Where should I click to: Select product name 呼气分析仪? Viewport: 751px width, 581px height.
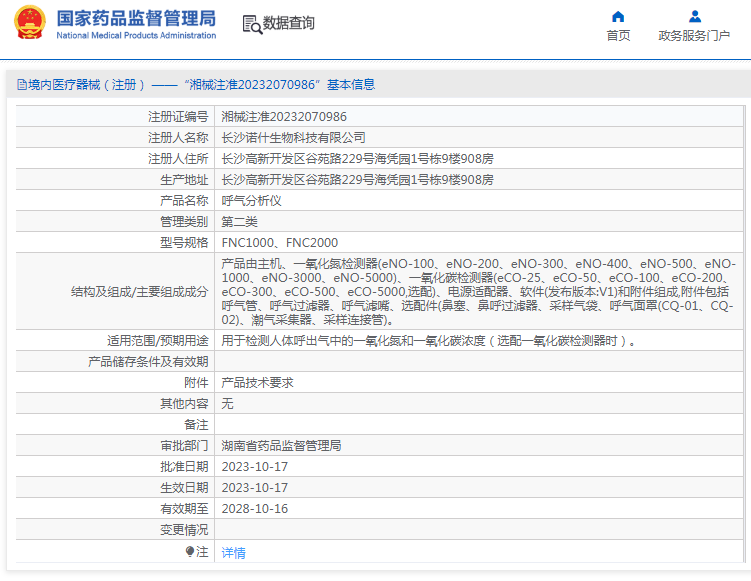click(251, 201)
